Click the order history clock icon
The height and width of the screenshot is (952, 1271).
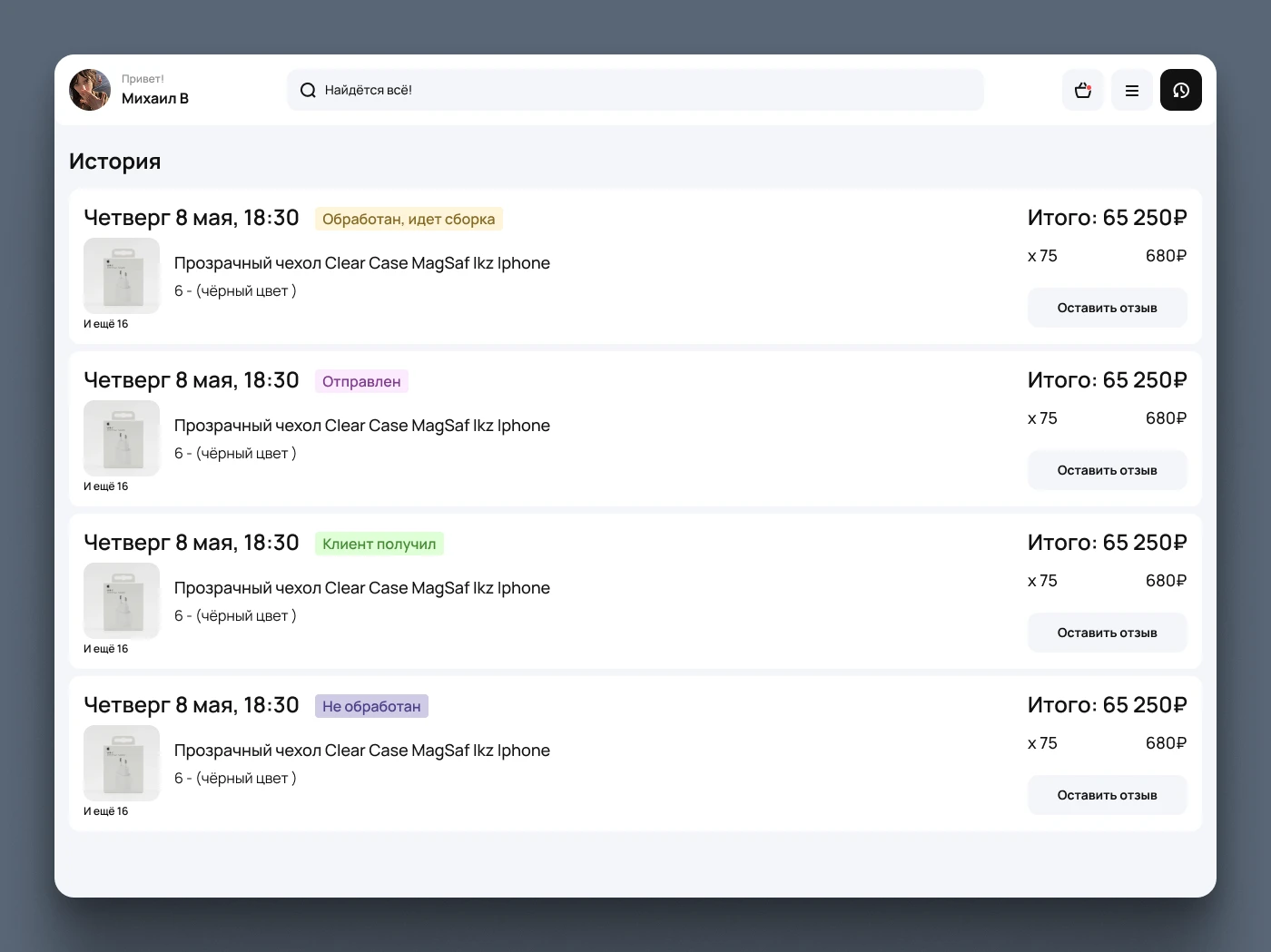coord(1180,90)
